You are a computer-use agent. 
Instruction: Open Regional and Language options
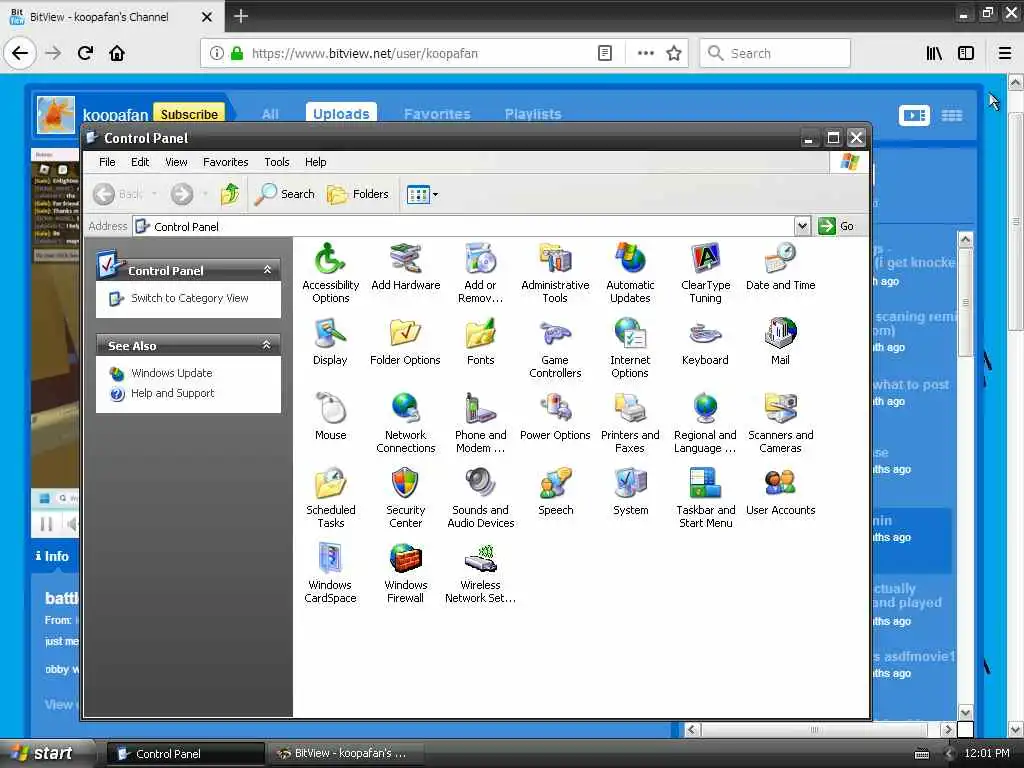[705, 423]
